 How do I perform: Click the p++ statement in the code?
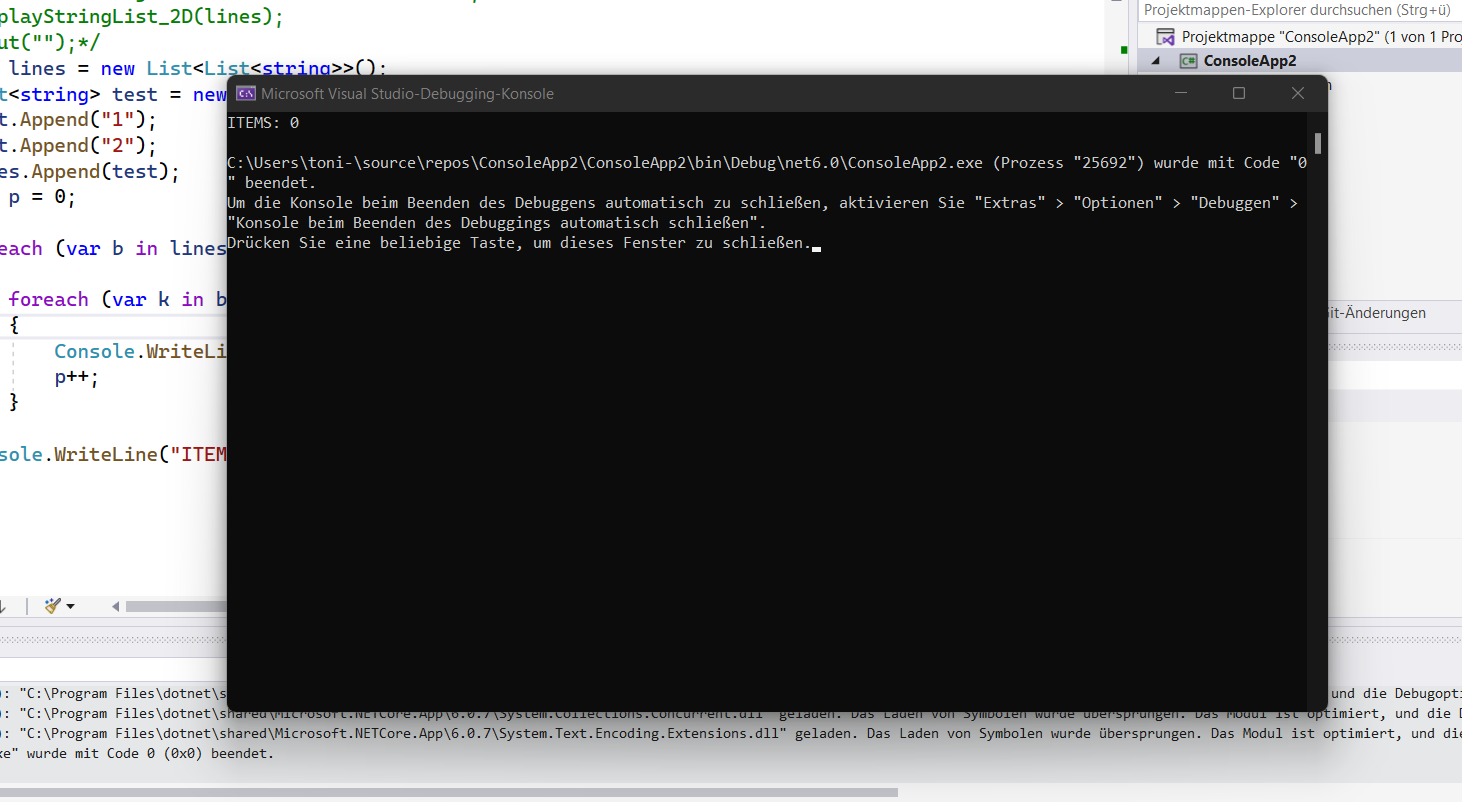[x=75, y=377]
